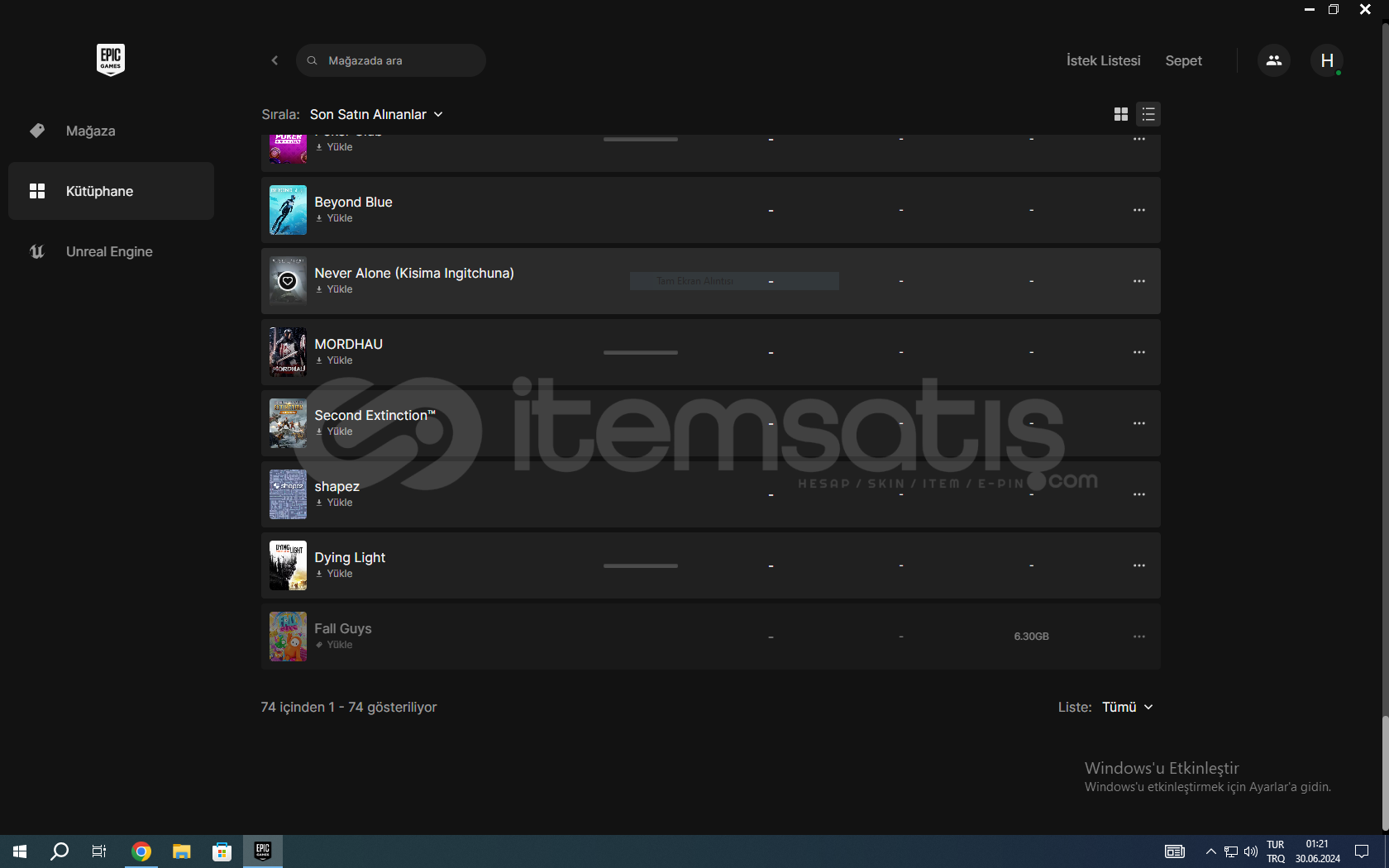This screenshot has height=868, width=1389.
Task: Switch library to list view
Action: [x=1148, y=114]
